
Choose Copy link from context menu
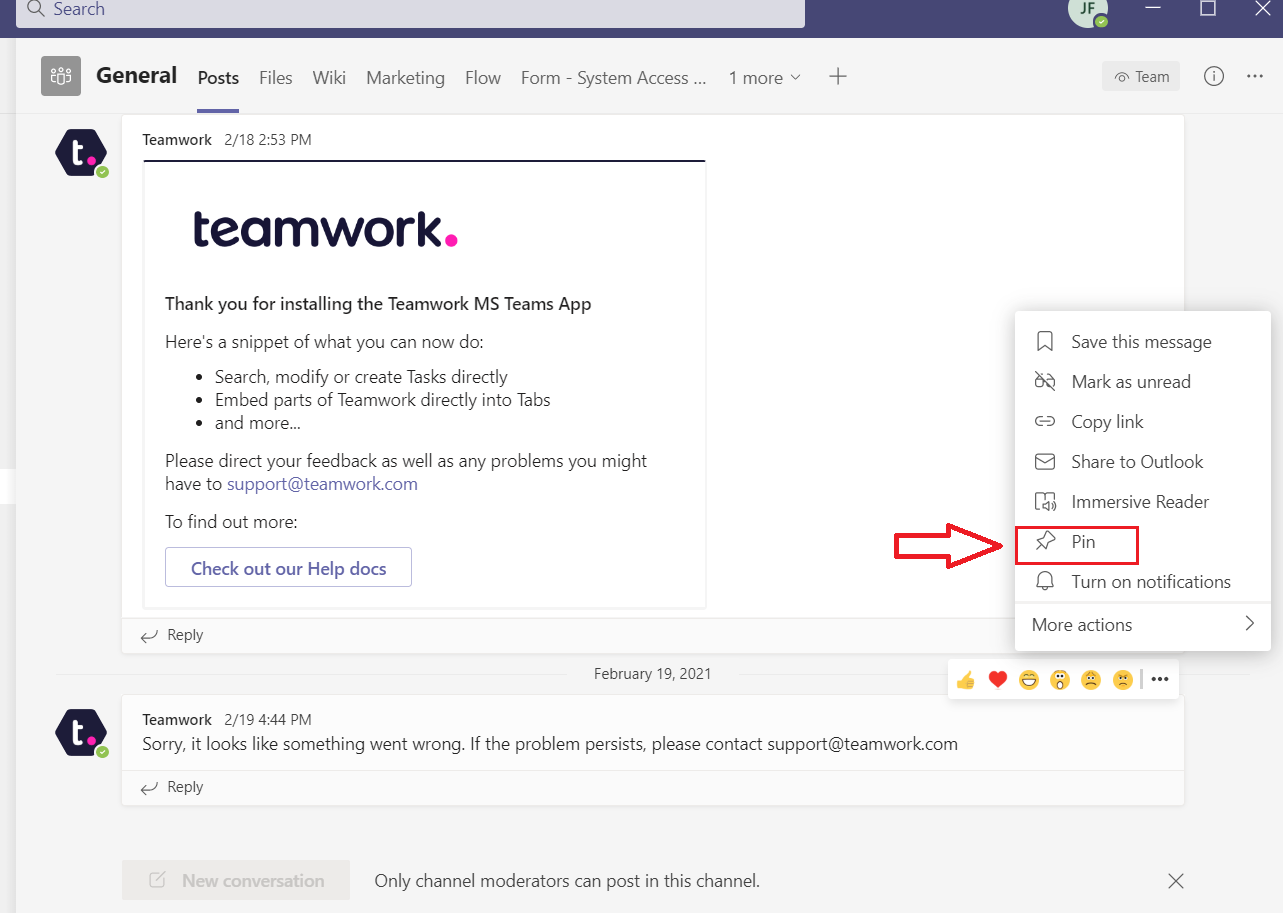pos(1142,421)
